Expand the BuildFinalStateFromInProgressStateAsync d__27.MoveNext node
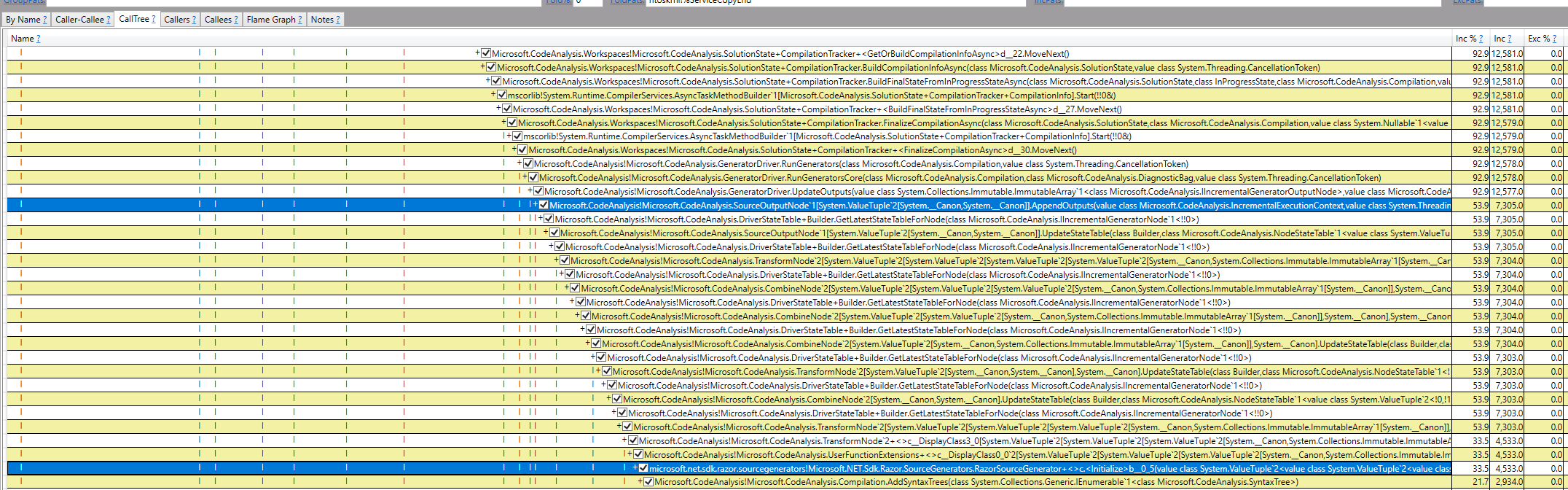Image resolution: width=1568 pixels, height=490 pixels. [499, 109]
